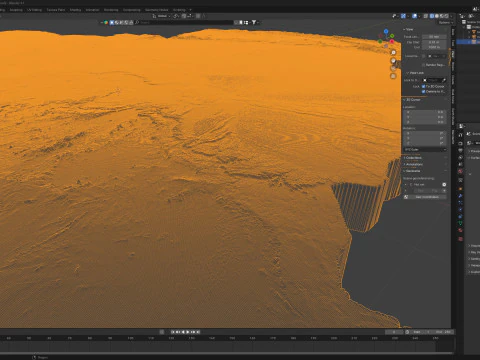Select wireframe viewport shading
This screenshot has height=360, width=480.
(432, 16)
